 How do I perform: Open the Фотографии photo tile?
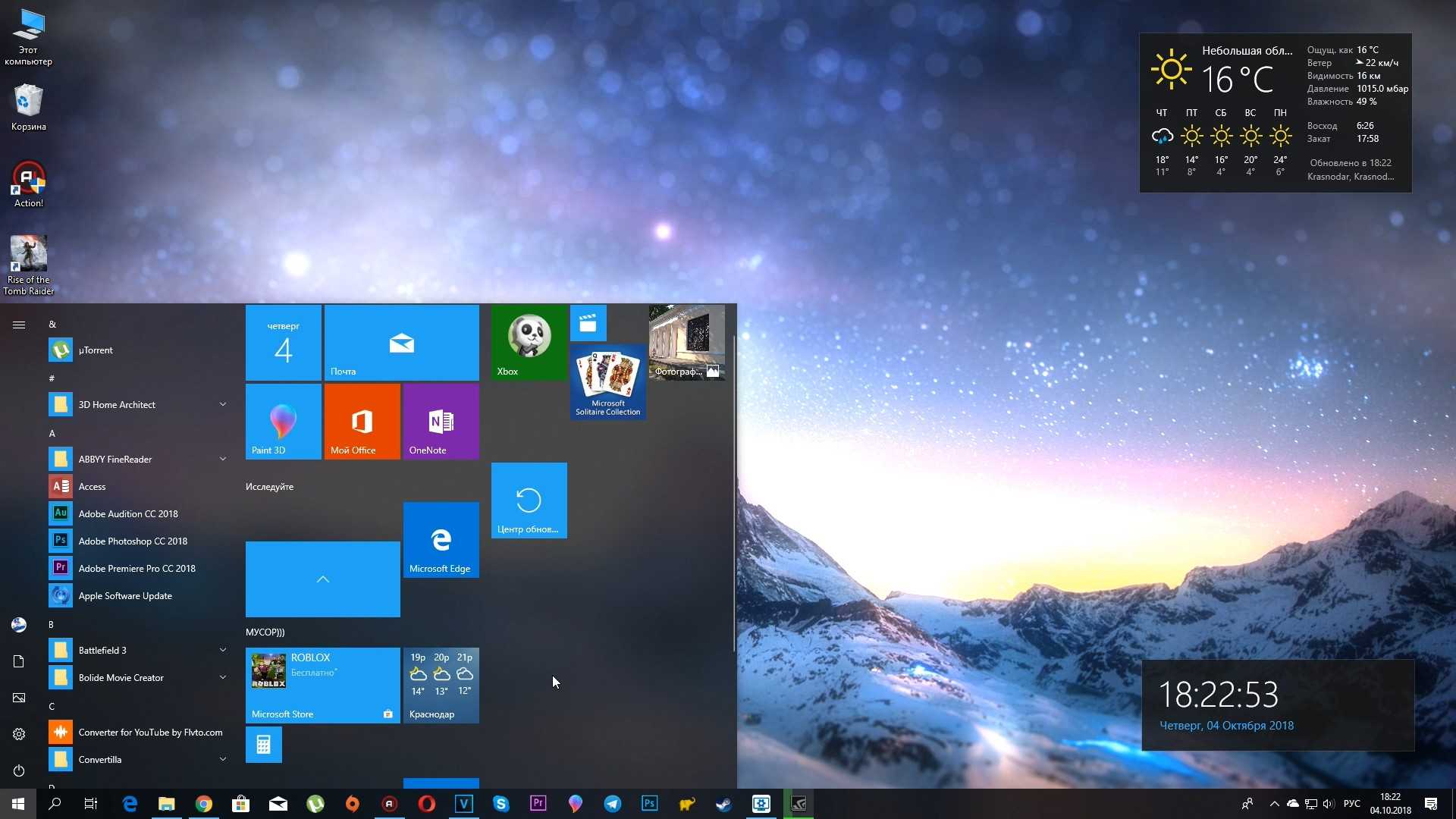pos(687,343)
